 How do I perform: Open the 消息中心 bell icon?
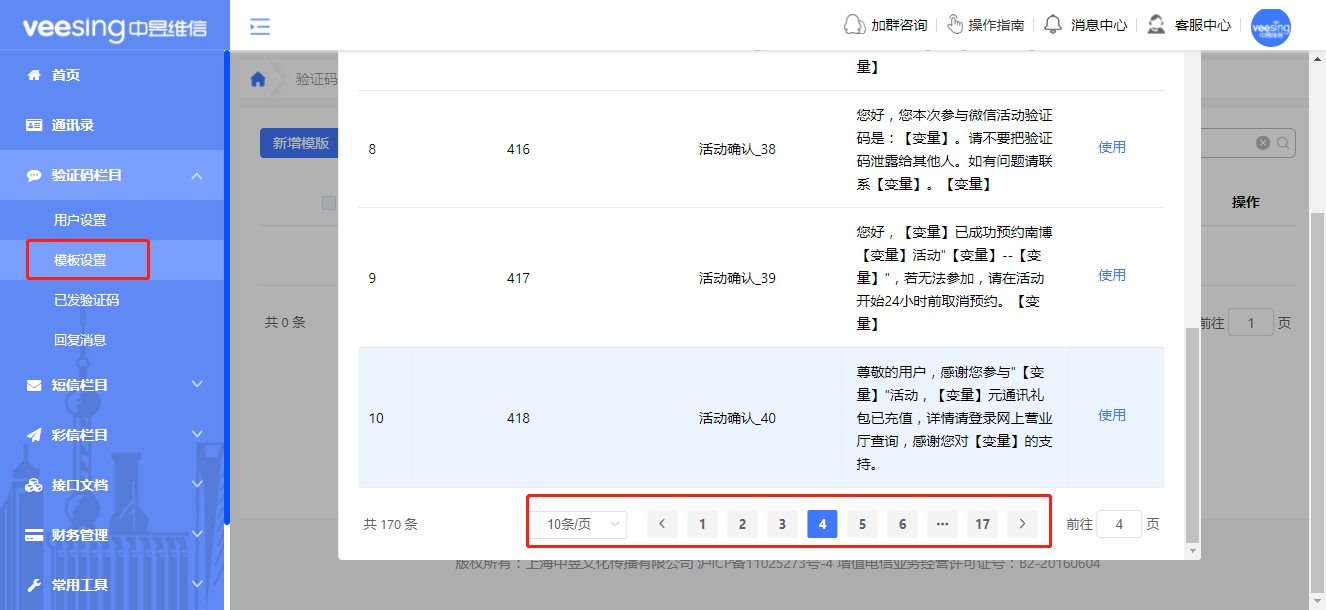point(1053,25)
